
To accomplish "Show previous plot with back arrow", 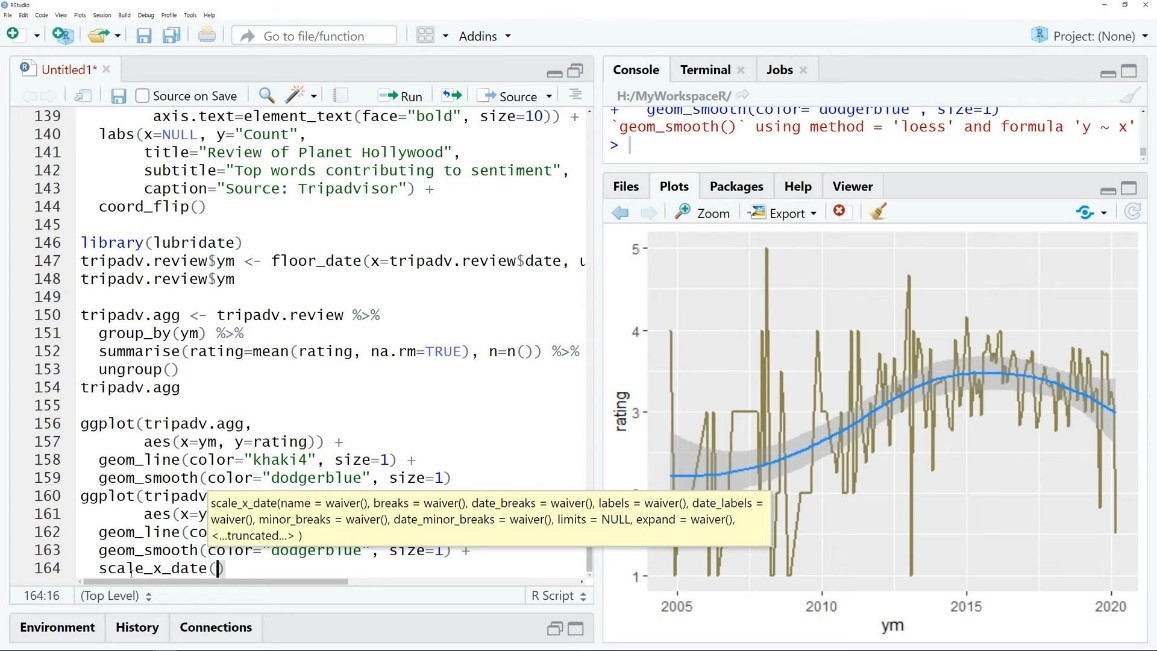I will [620, 212].
